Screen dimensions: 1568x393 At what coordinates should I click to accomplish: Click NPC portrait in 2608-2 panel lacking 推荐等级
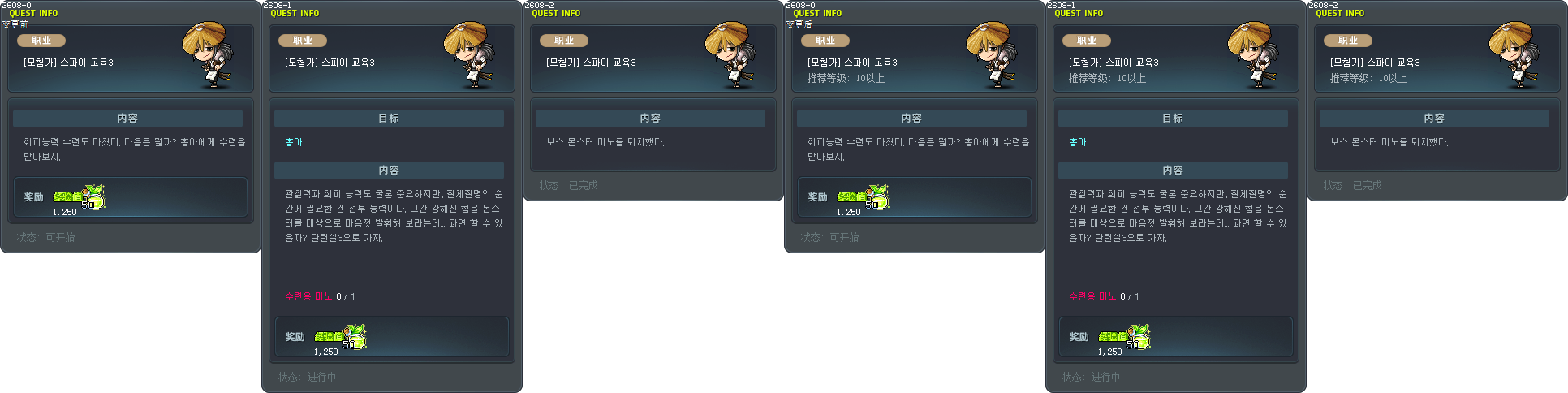tap(730, 55)
